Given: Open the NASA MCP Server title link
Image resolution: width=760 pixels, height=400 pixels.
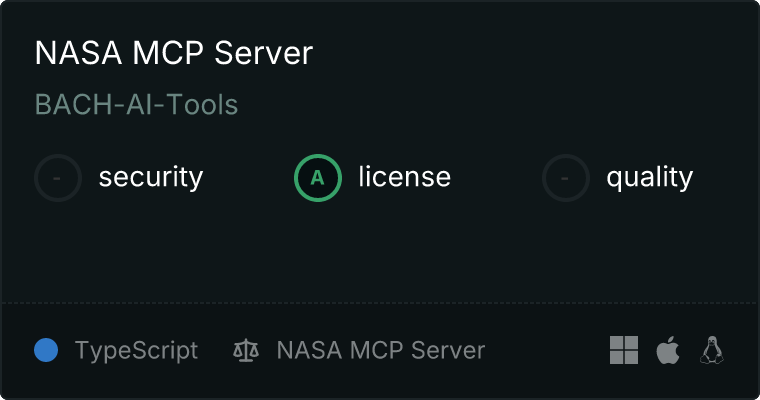Looking at the screenshot, I should tap(174, 53).
